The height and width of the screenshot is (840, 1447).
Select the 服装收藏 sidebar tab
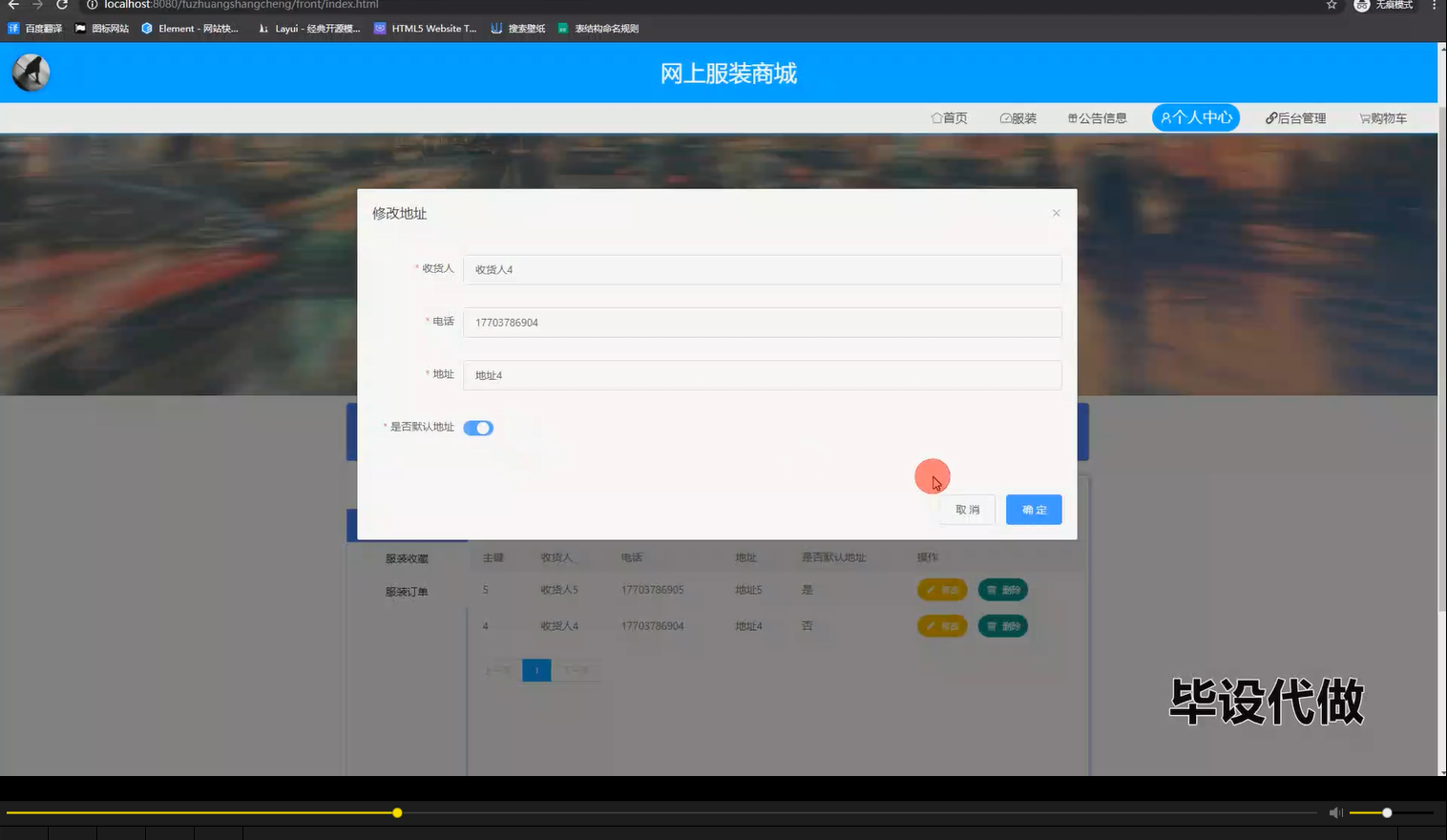[405, 556]
